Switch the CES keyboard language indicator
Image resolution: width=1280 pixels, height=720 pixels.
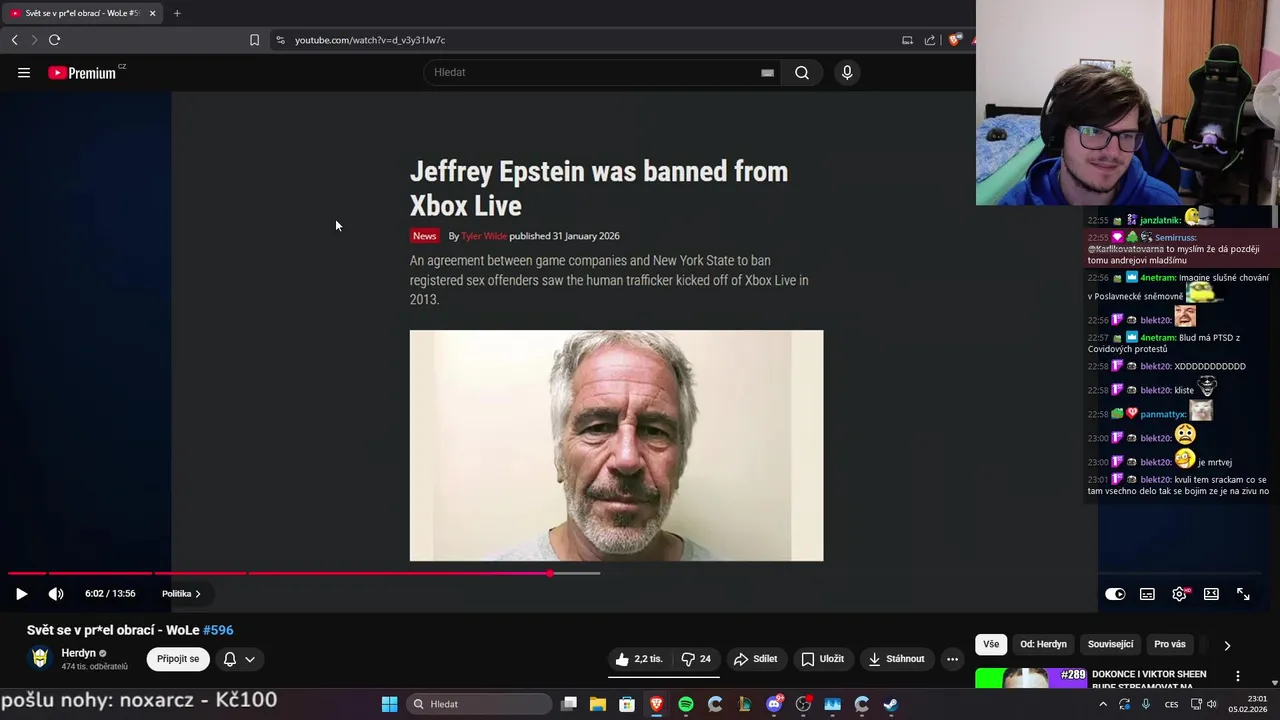click(1171, 704)
